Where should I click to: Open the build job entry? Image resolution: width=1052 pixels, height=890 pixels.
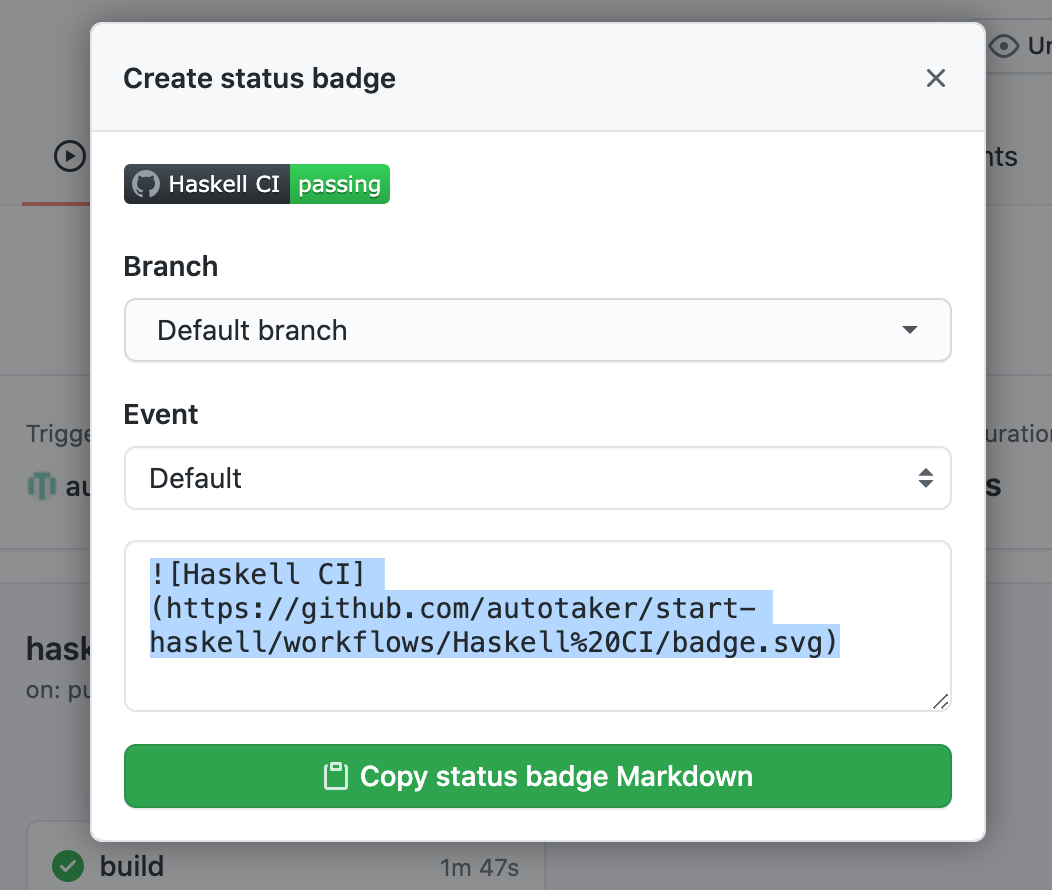click(x=132, y=866)
